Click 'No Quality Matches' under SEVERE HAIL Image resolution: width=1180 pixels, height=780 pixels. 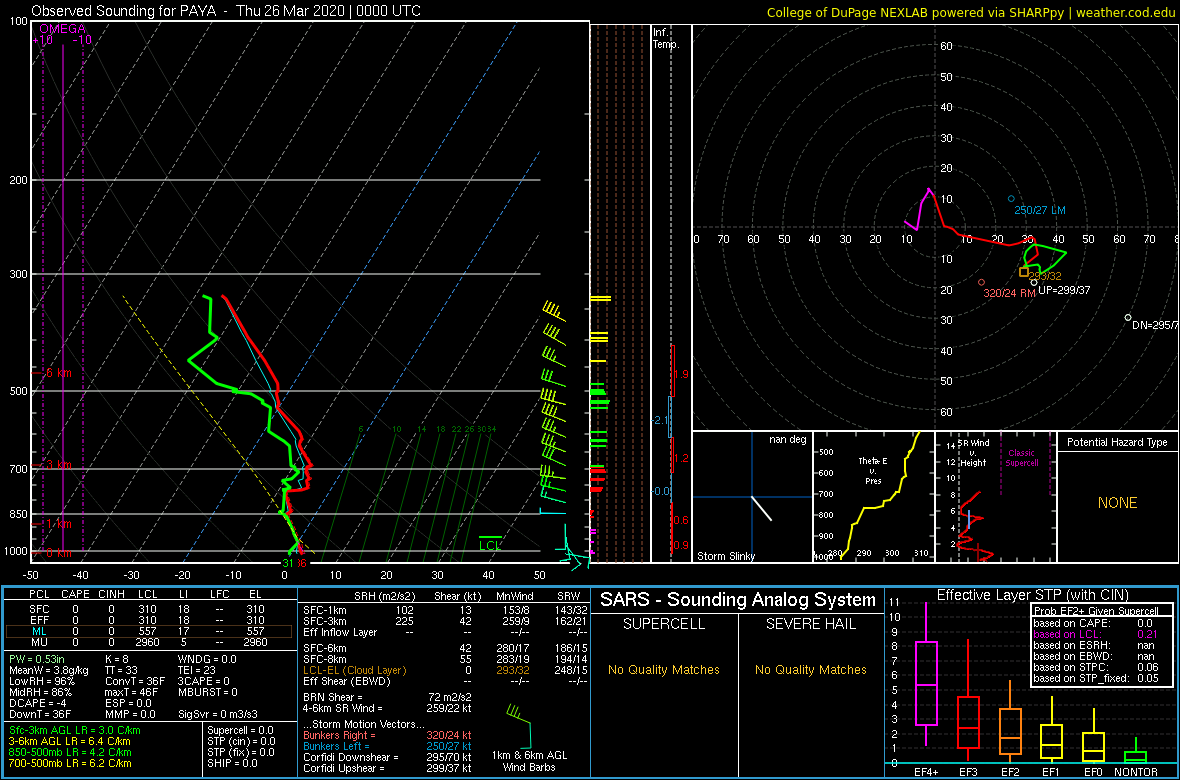coord(811,669)
